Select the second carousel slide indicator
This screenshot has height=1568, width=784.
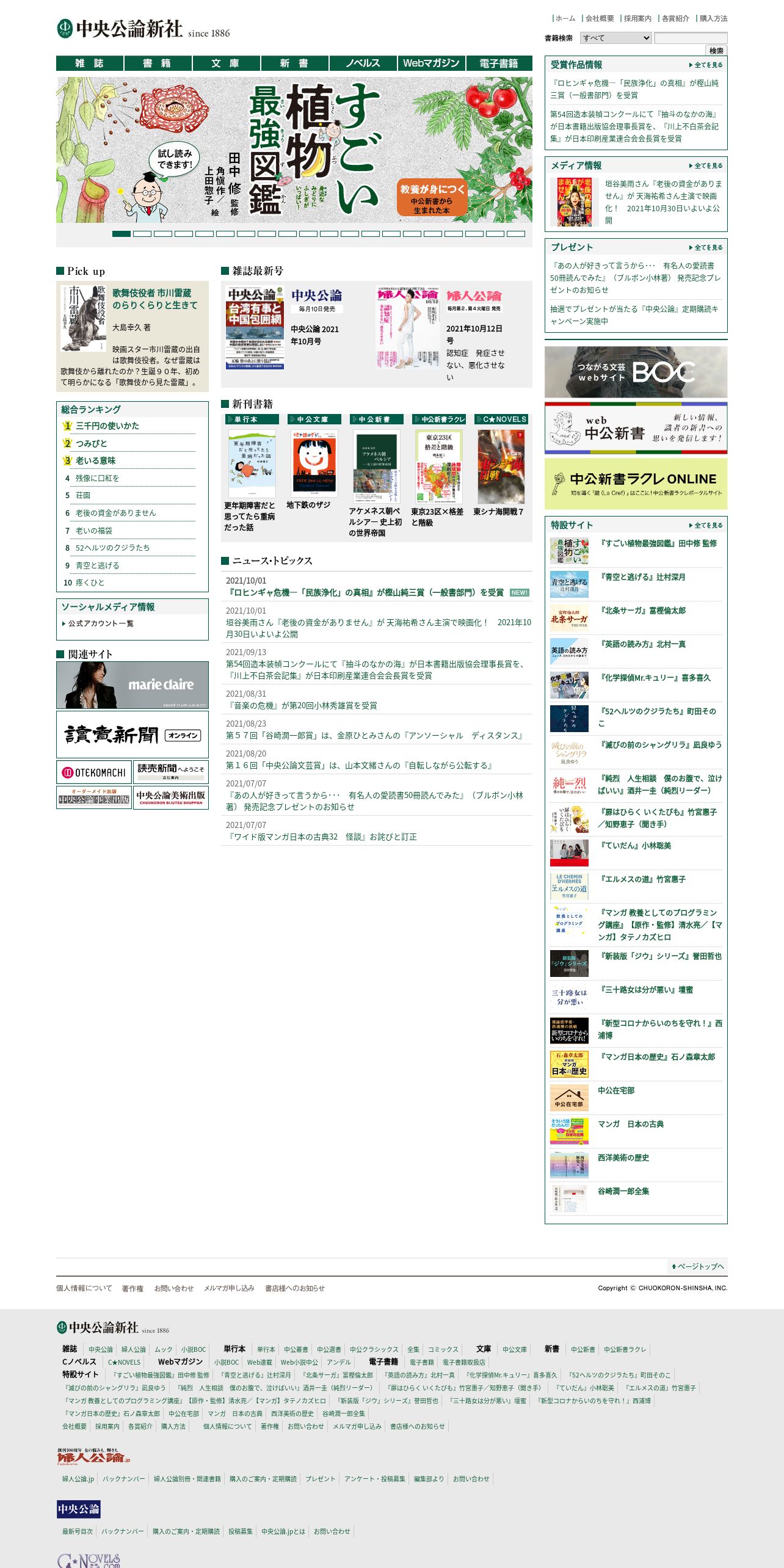pyautogui.click(x=142, y=234)
